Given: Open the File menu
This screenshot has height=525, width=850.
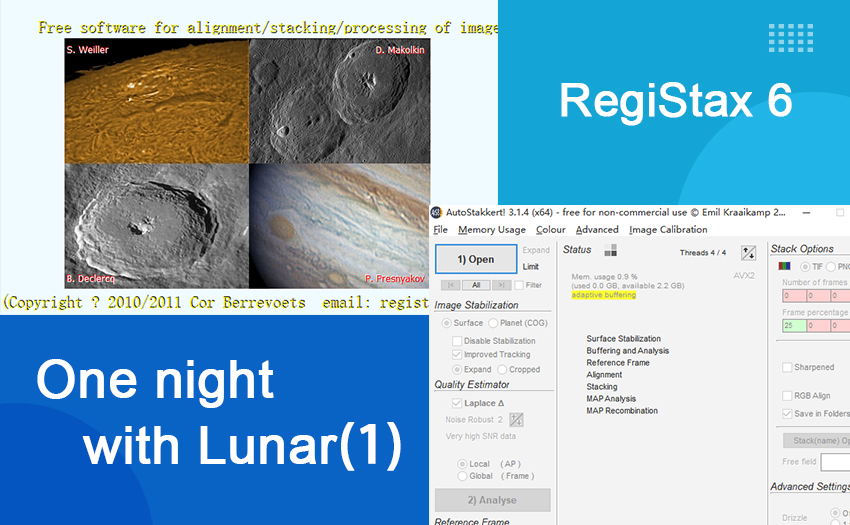Looking at the screenshot, I should click(440, 229).
